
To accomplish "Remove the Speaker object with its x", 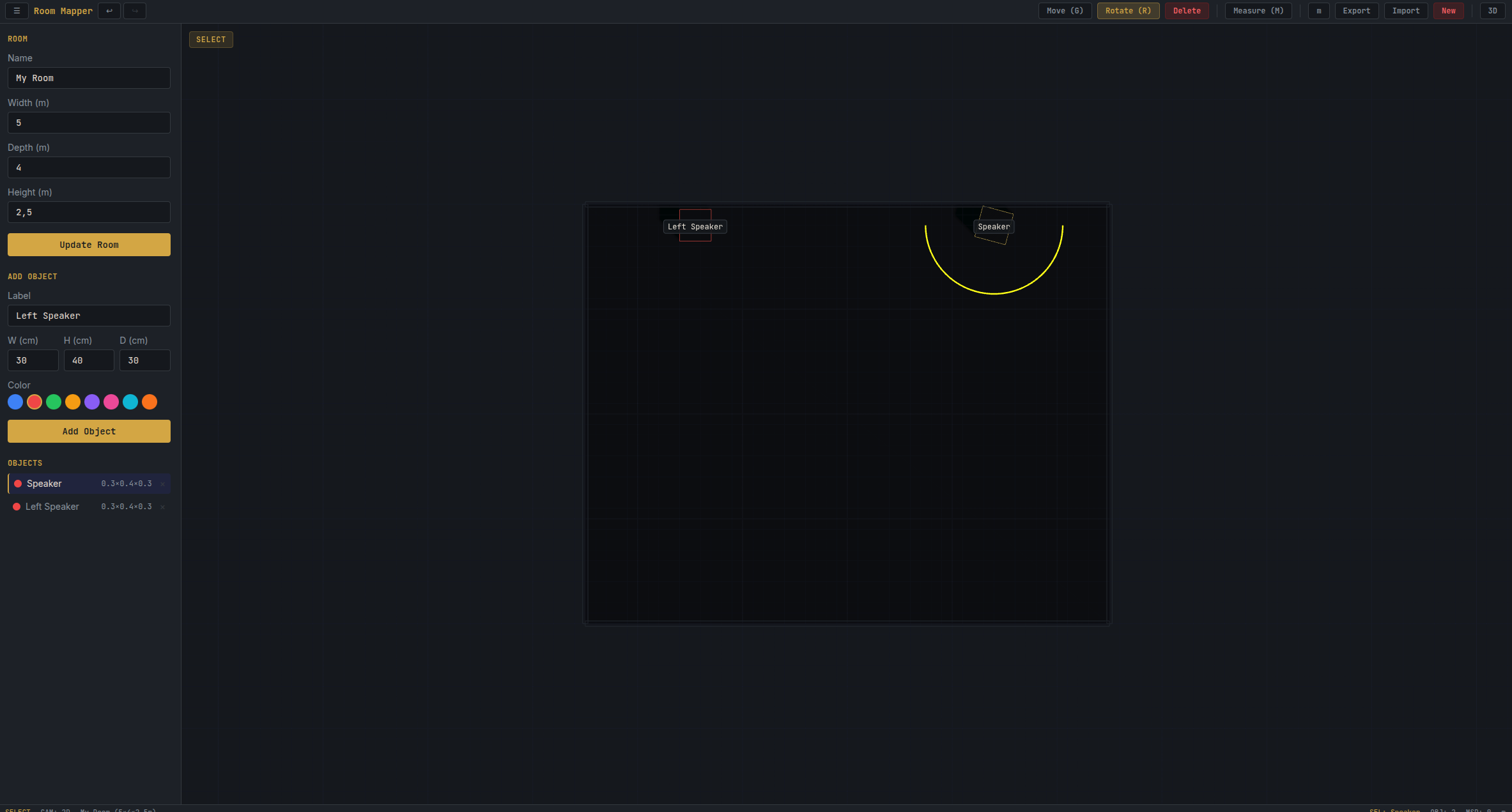I will [162, 484].
